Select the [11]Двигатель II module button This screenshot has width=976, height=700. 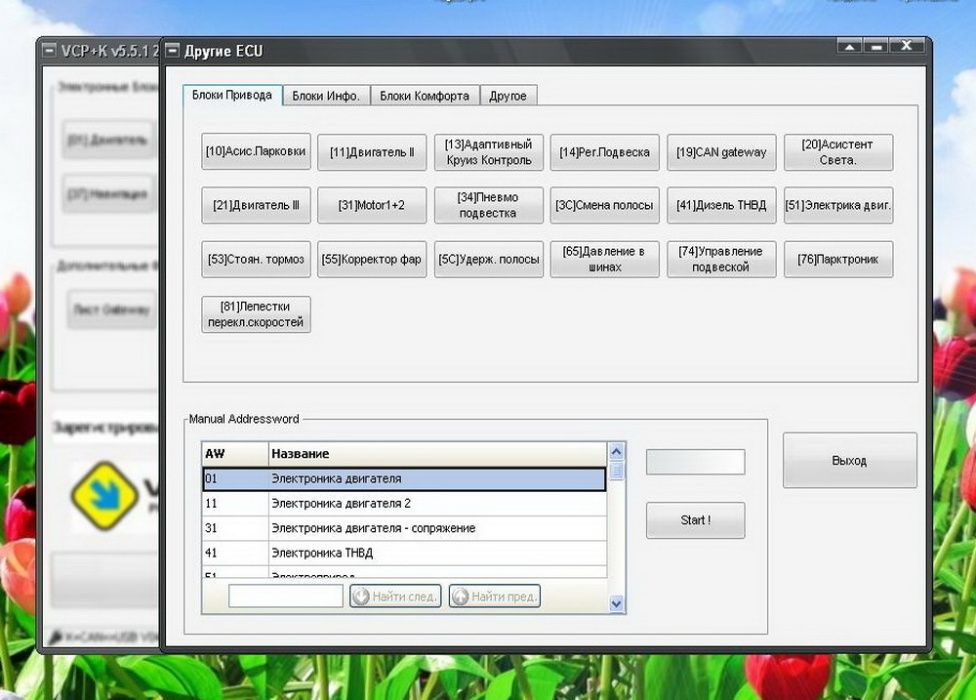click(372, 152)
